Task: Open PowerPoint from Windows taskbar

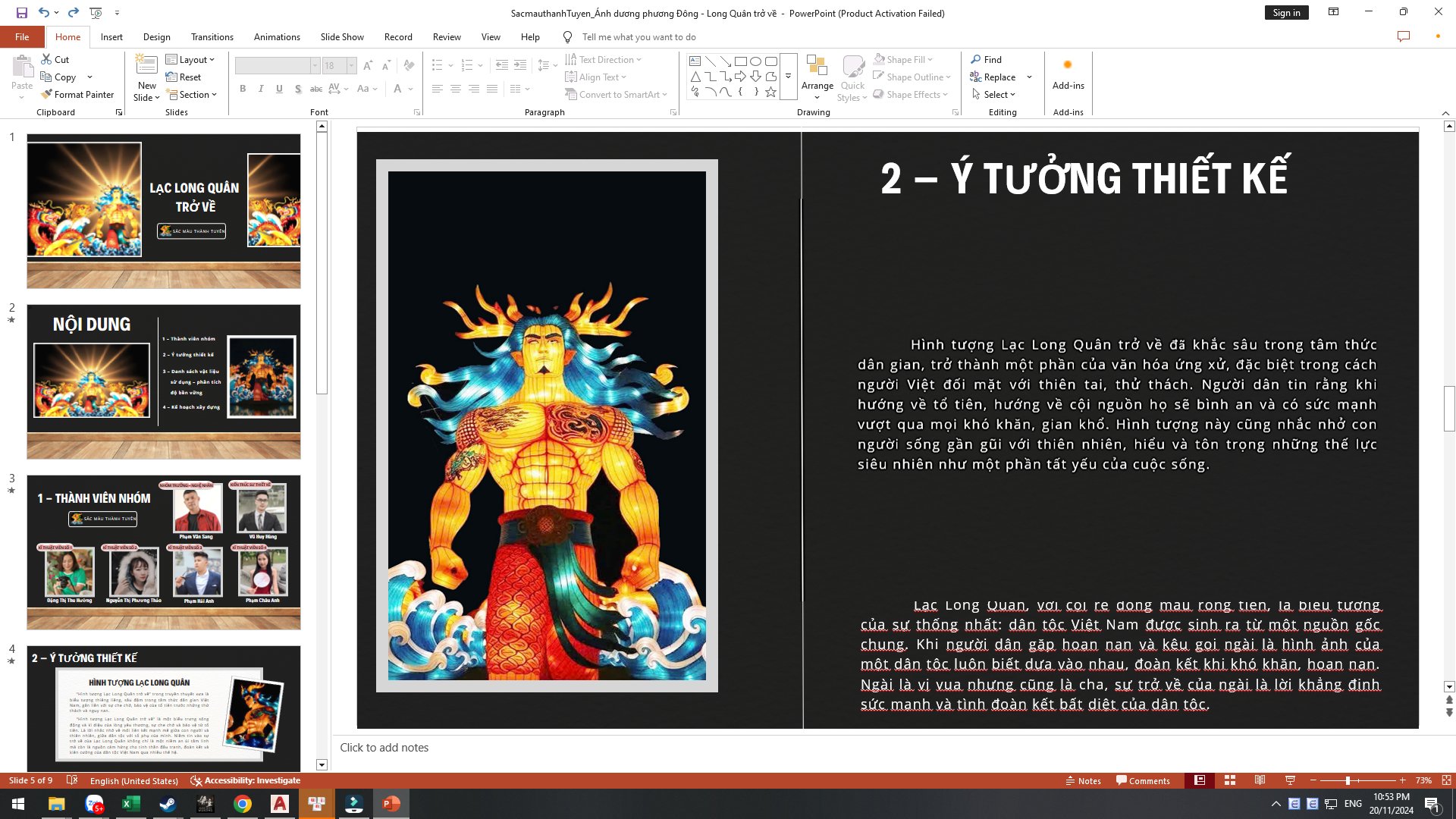Action: tap(391, 804)
